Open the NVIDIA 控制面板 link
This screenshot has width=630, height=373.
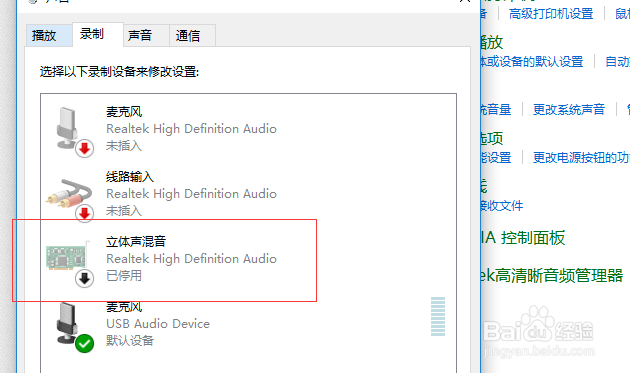point(524,238)
